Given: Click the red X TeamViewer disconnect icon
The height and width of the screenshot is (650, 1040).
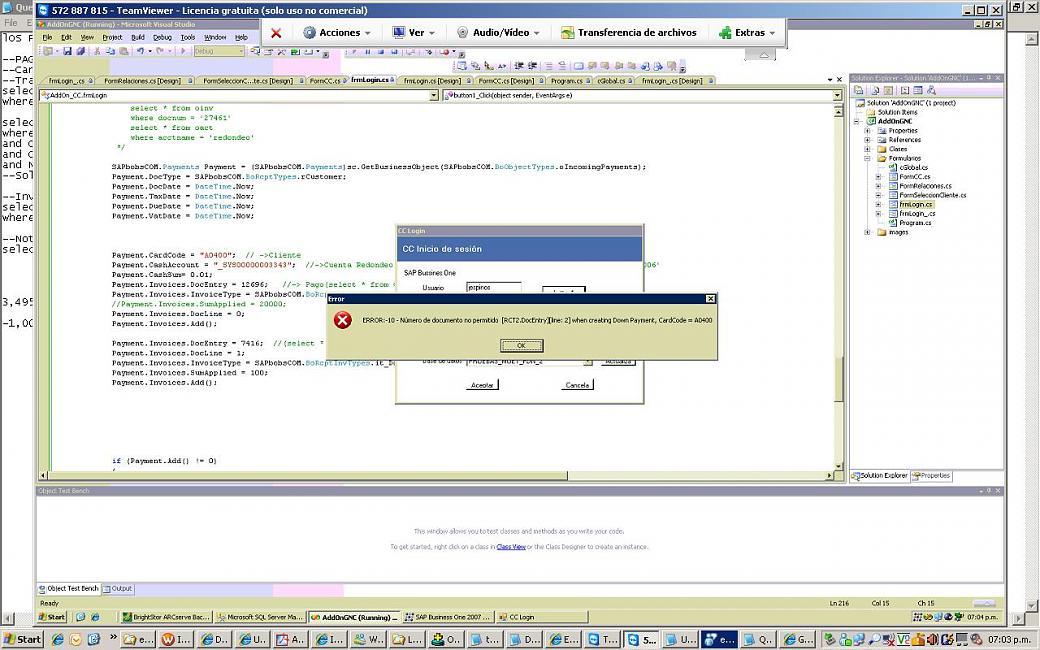Looking at the screenshot, I should tap(276, 33).
